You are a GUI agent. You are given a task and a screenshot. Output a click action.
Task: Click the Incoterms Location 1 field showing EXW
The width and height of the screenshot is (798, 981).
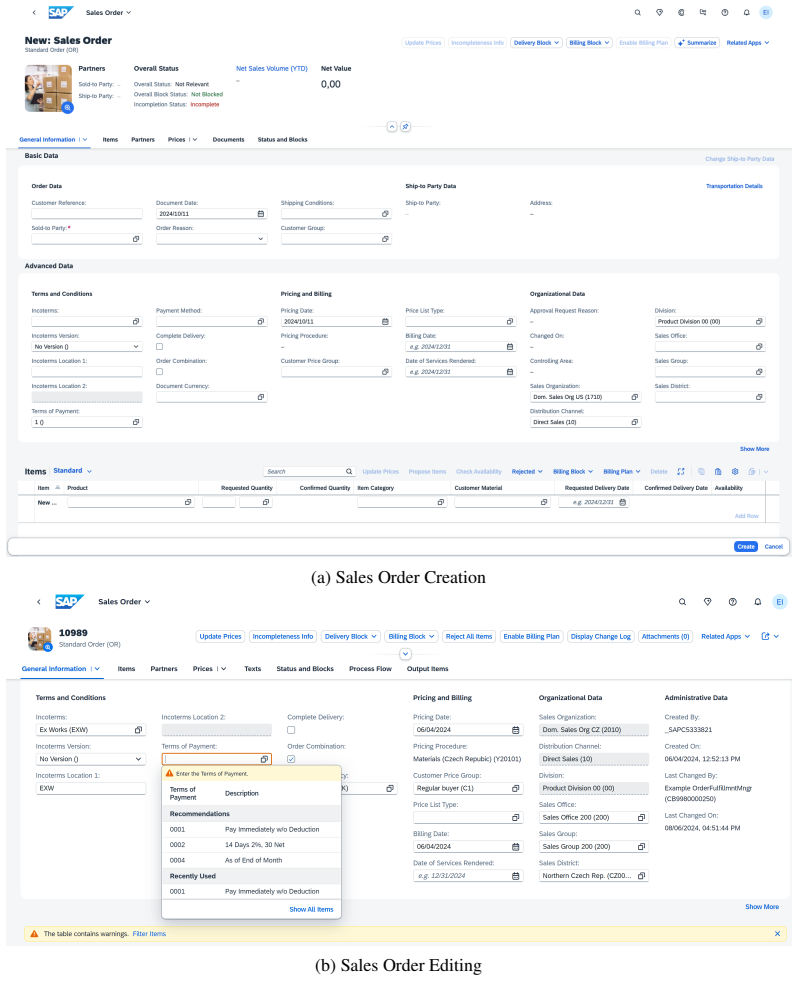[x=91, y=788]
